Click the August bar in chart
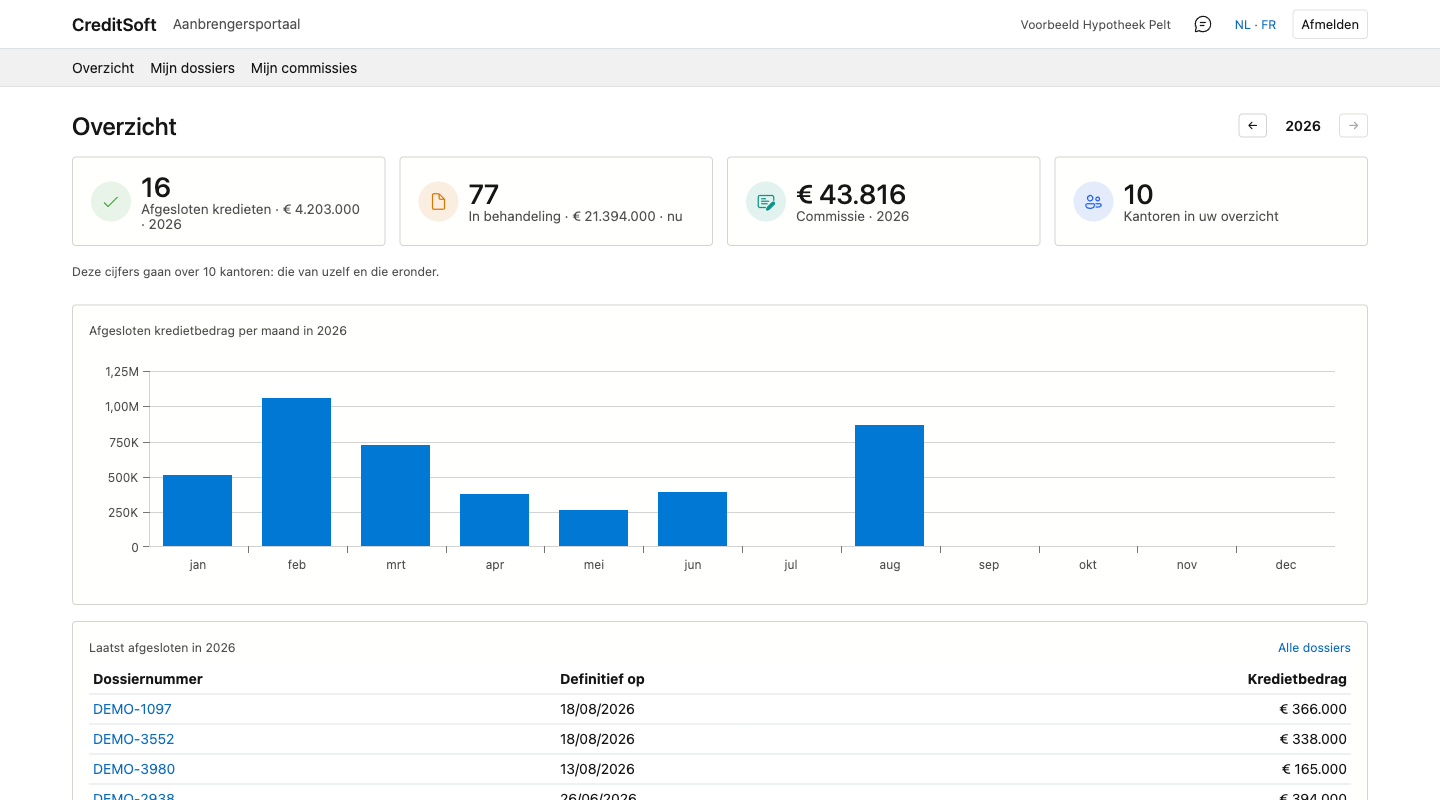The width and height of the screenshot is (1440, 800). point(889,486)
